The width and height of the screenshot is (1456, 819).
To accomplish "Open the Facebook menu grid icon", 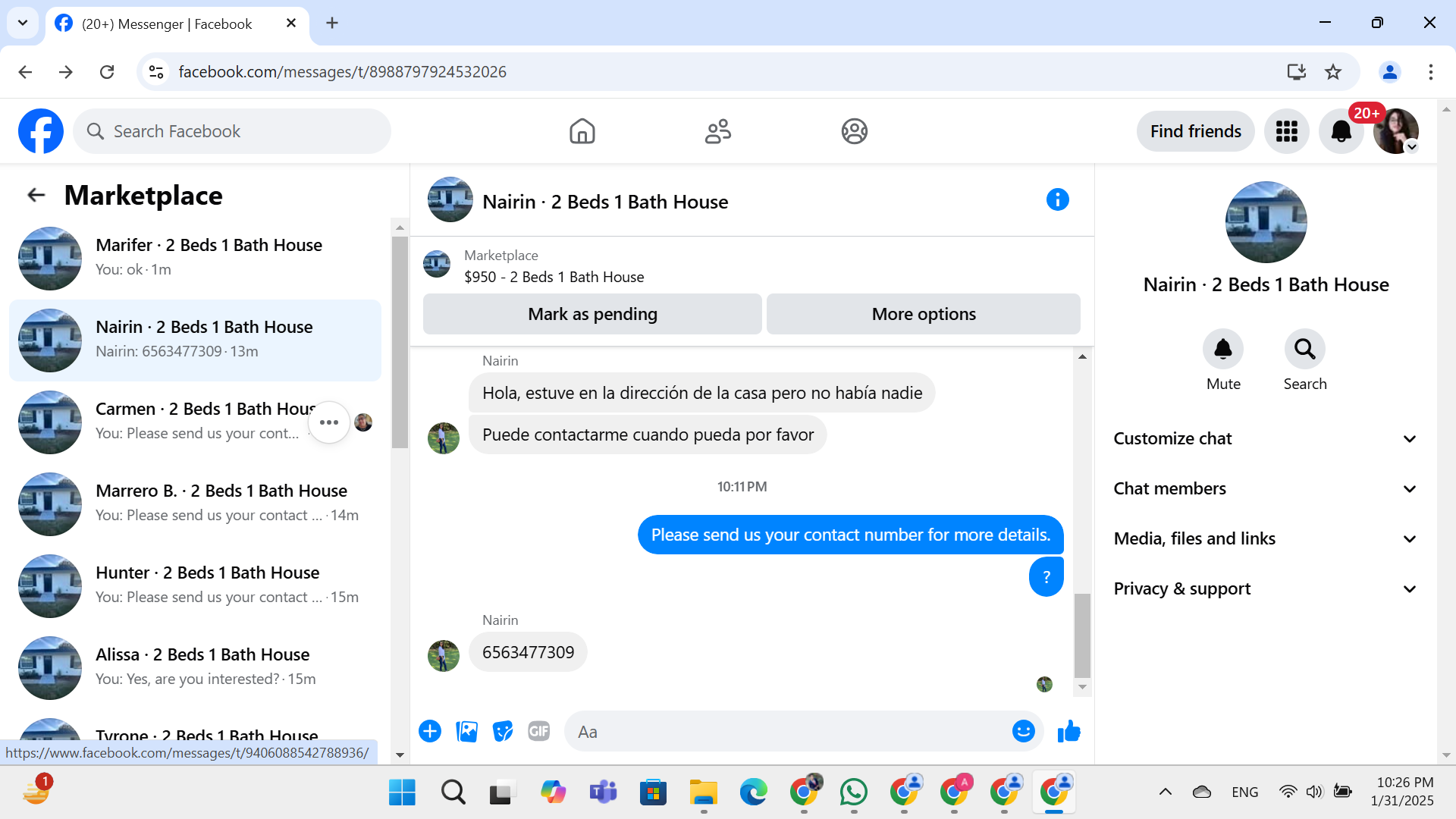I will pos(1286,131).
